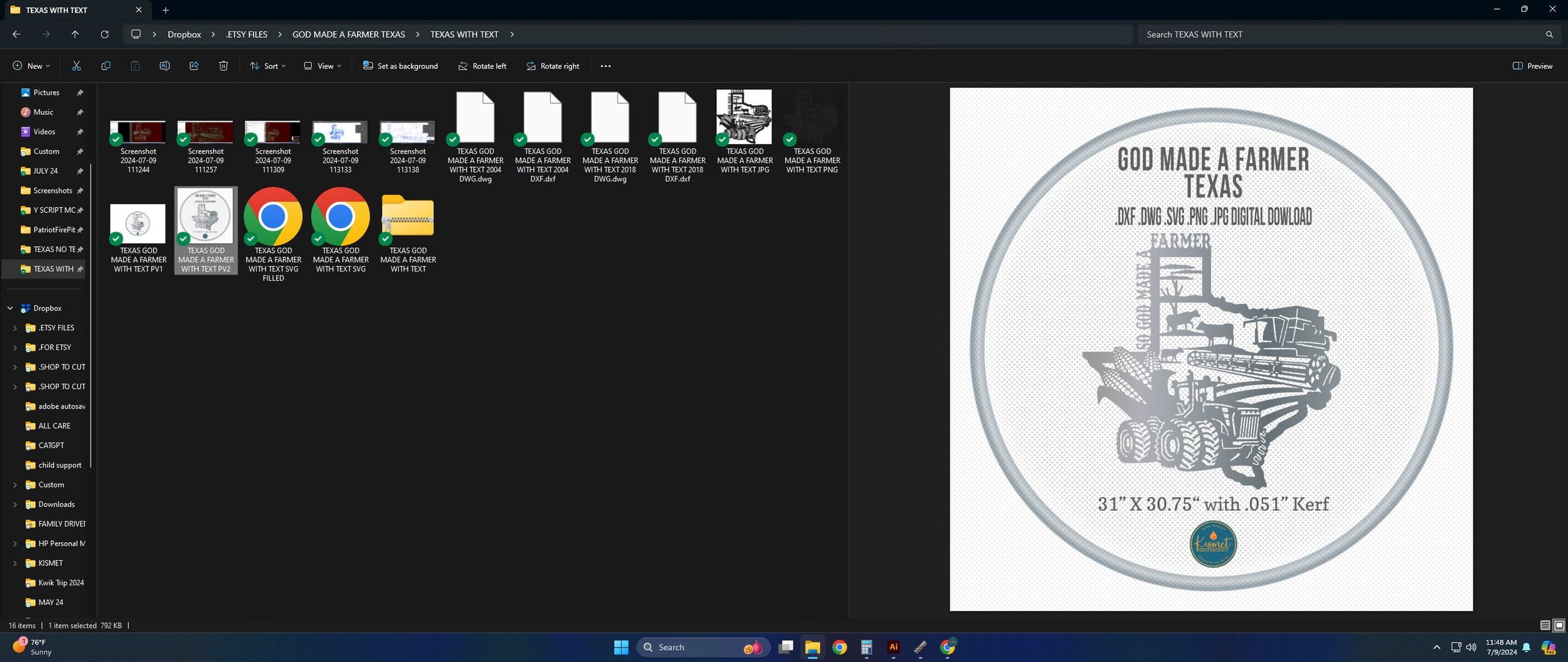Click the Delete trash icon
1568x662 pixels.
(x=223, y=66)
